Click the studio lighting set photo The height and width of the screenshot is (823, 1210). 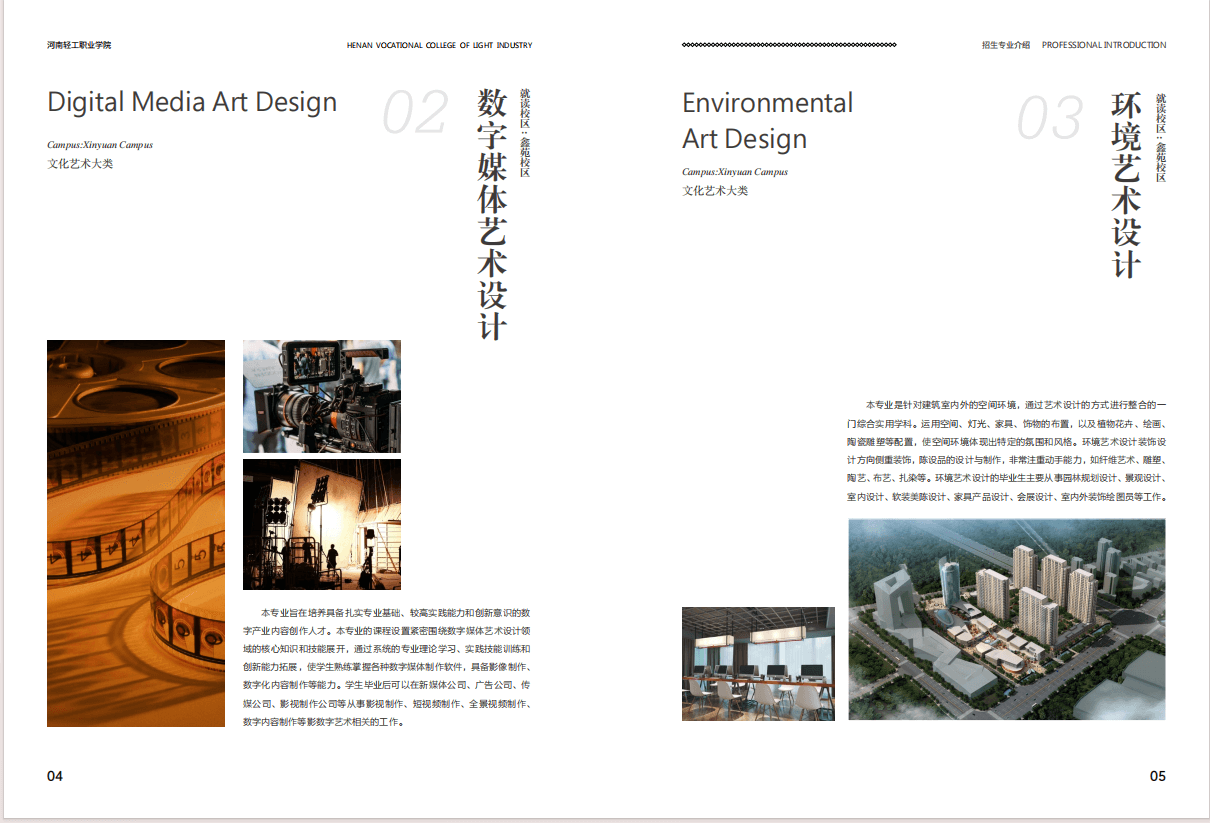321,524
